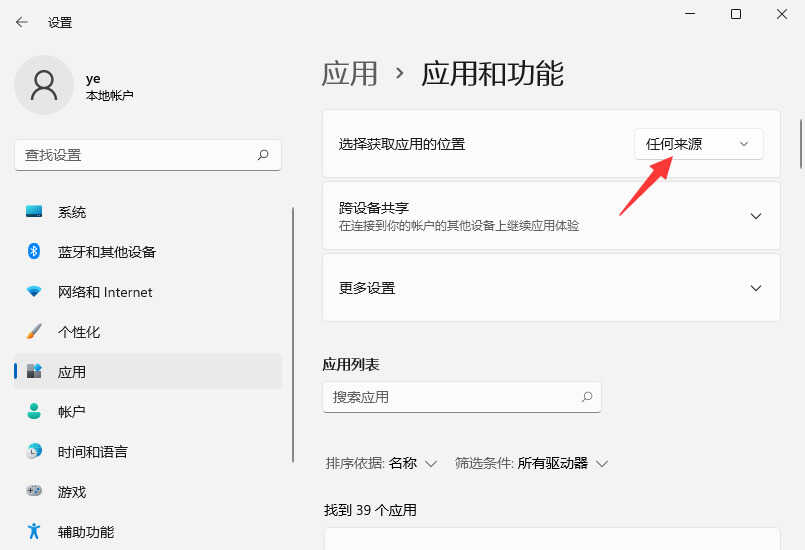Expand the 更多设置 section
The width and height of the screenshot is (805, 550).
coord(755,288)
